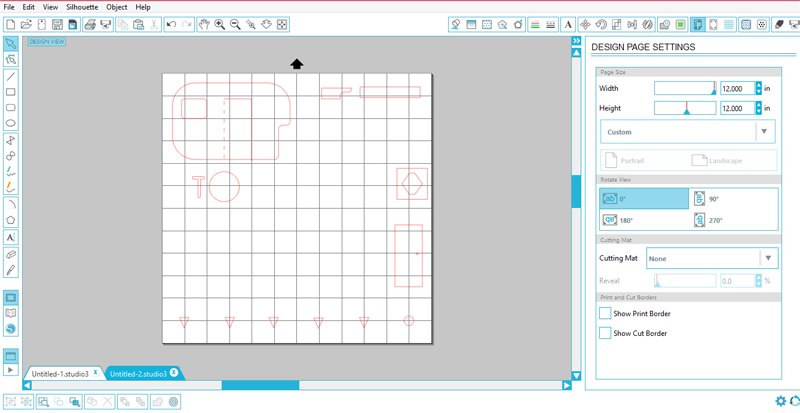Select the Text tool in left toolbar
Image resolution: width=800 pixels, height=413 pixels.
[10, 237]
